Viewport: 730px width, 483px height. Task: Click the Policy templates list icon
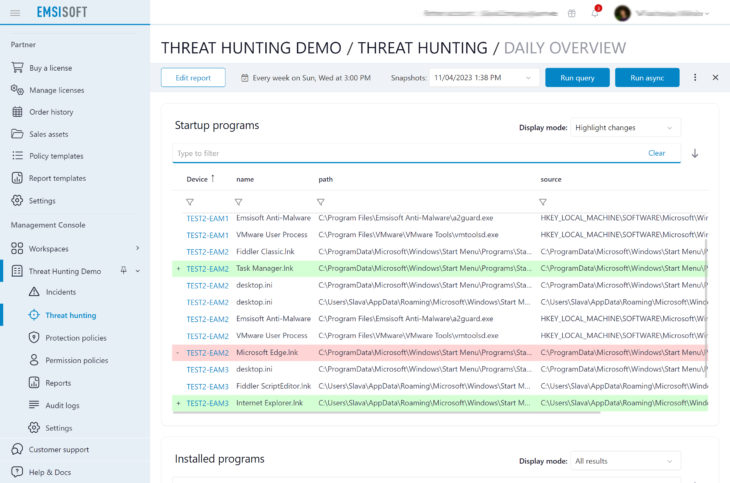tap(17, 156)
